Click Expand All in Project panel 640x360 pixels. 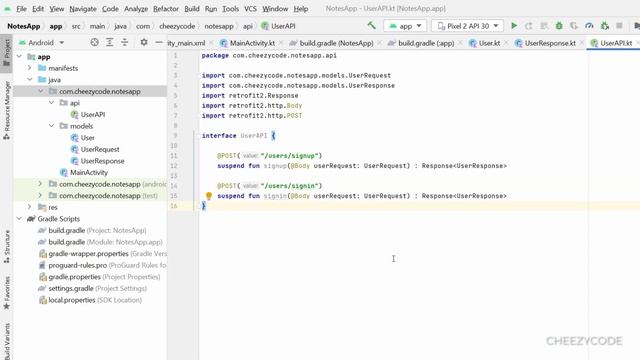pos(109,42)
